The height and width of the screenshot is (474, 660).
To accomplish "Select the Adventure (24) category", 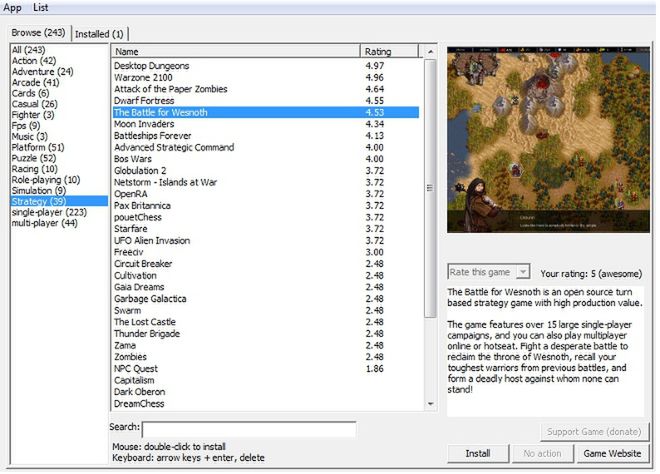I will click(43, 72).
